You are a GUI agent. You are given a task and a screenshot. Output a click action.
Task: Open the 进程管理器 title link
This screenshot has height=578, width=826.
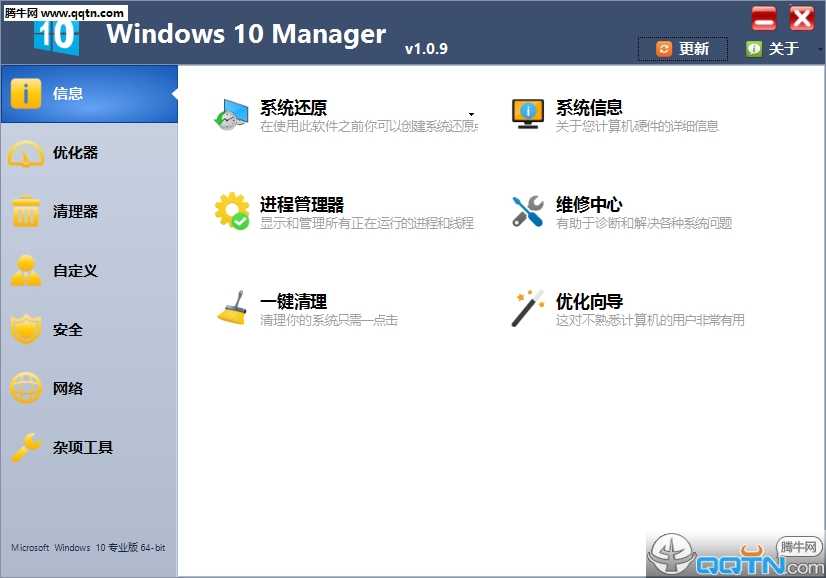(x=302, y=204)
